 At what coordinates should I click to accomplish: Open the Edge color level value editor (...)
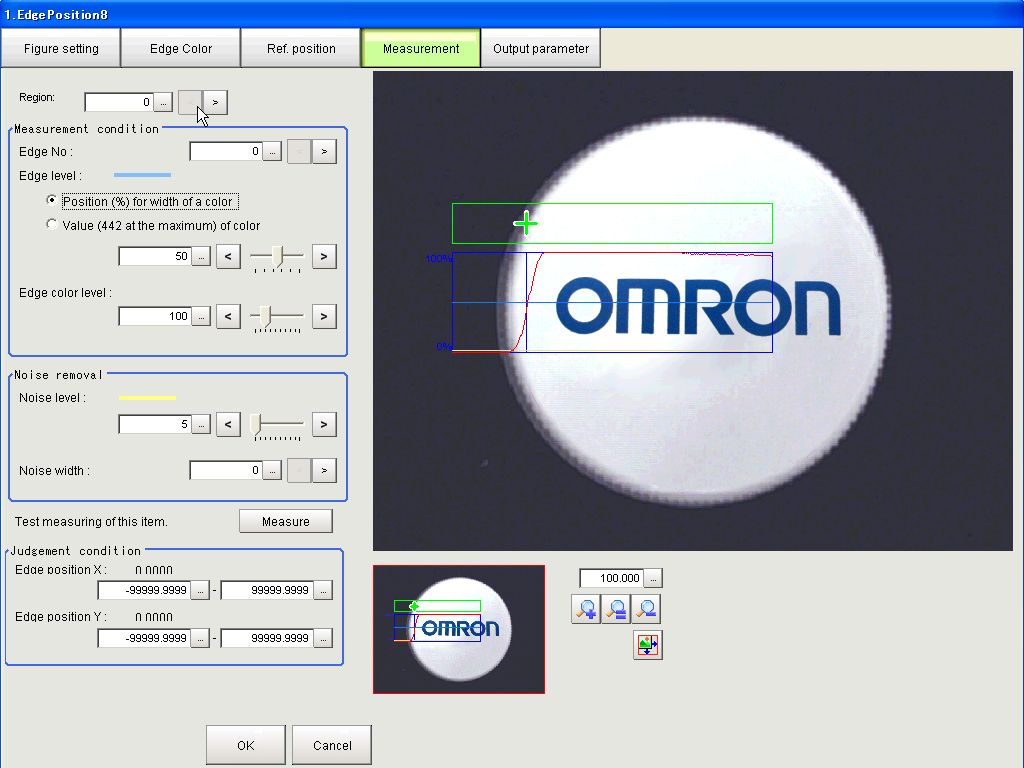tap(201, 316)
